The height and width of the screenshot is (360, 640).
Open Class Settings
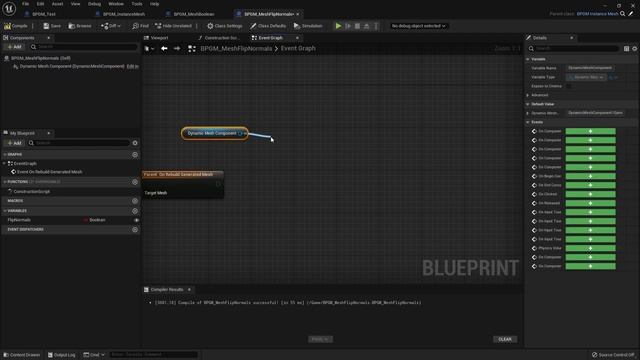pos(224,26)
